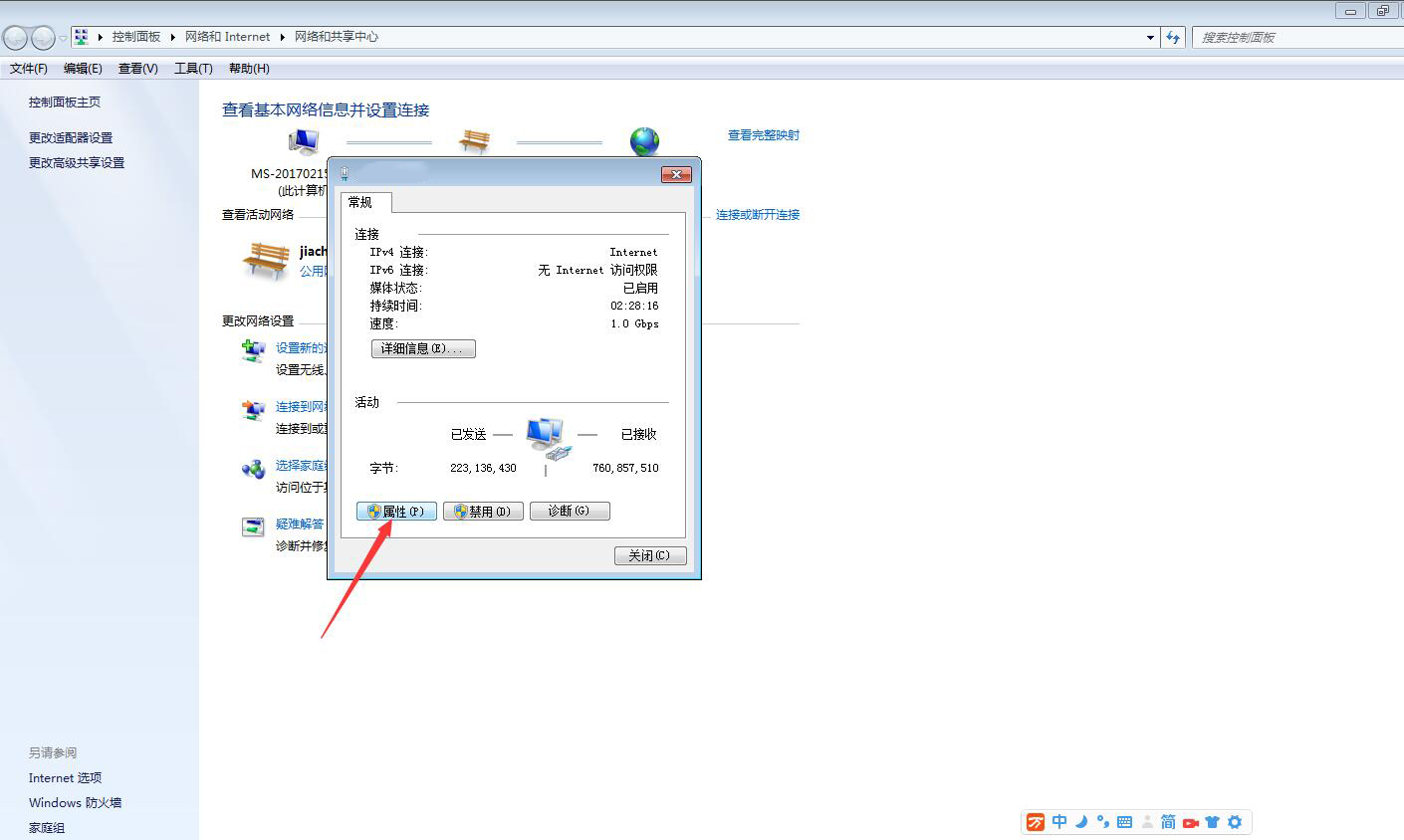Click 网络和 Internet in the breadcrumb path

(x=228, y=37)
